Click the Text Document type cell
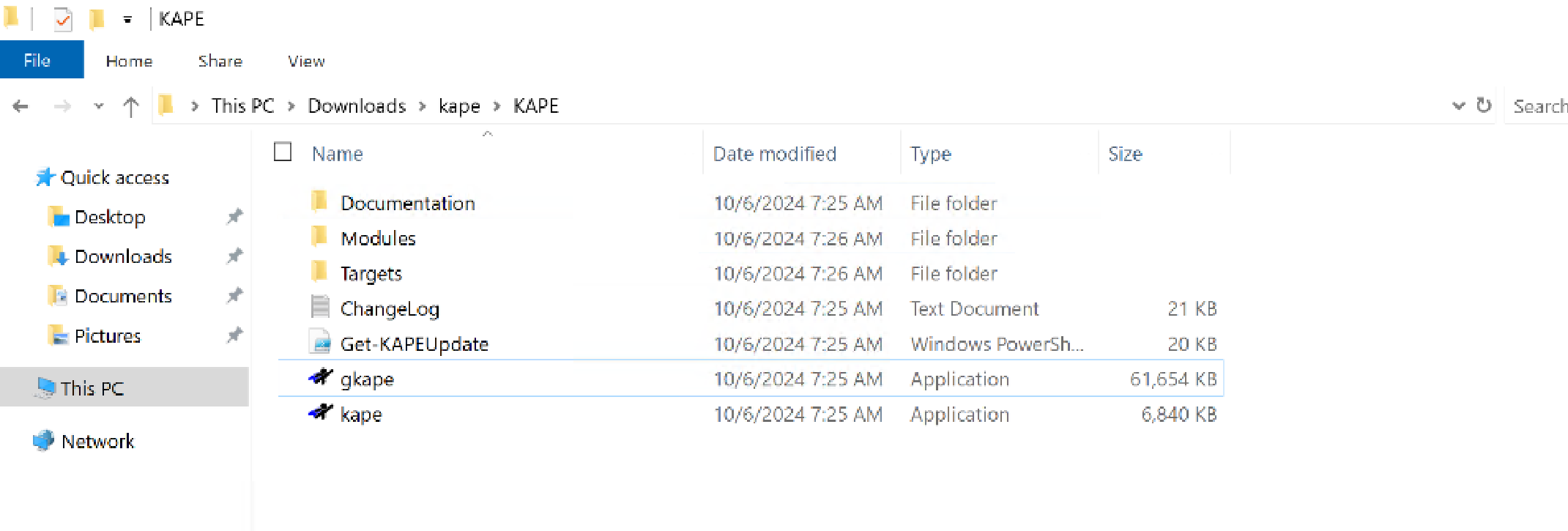This screenshot has width=1568, height=531. pos(975,308)
